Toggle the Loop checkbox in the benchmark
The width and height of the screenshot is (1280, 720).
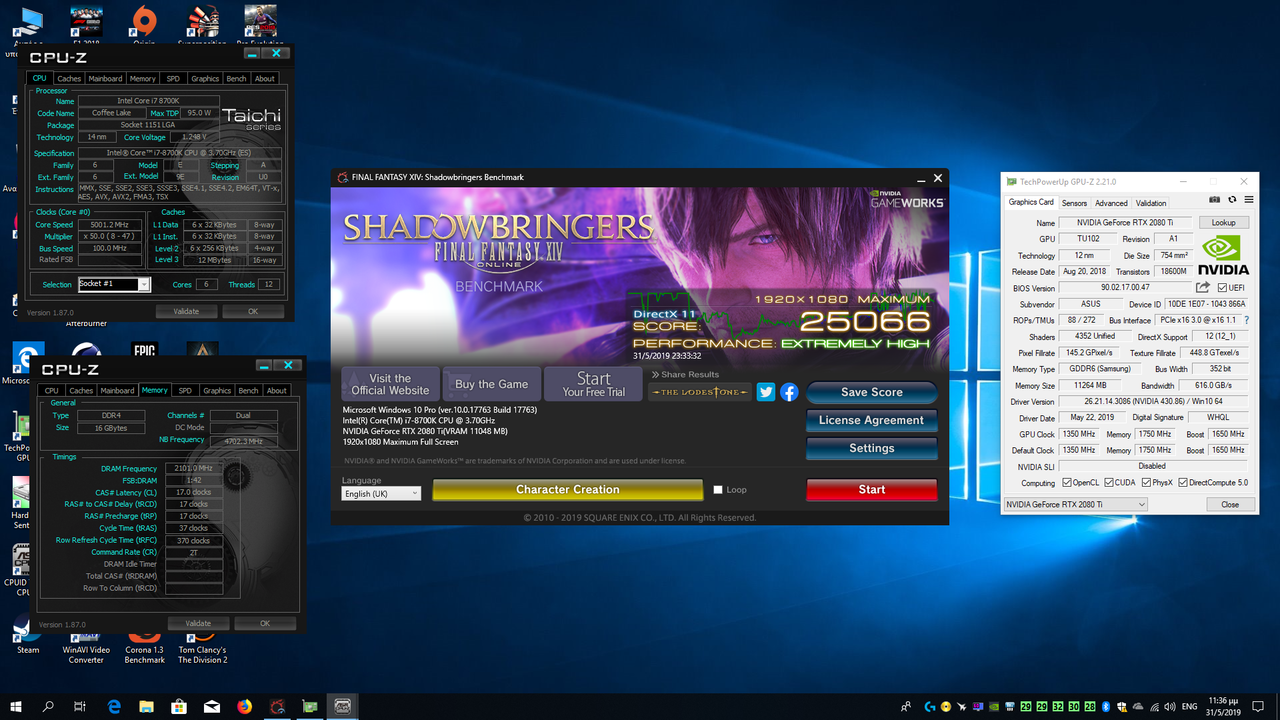tap(718, 490)
